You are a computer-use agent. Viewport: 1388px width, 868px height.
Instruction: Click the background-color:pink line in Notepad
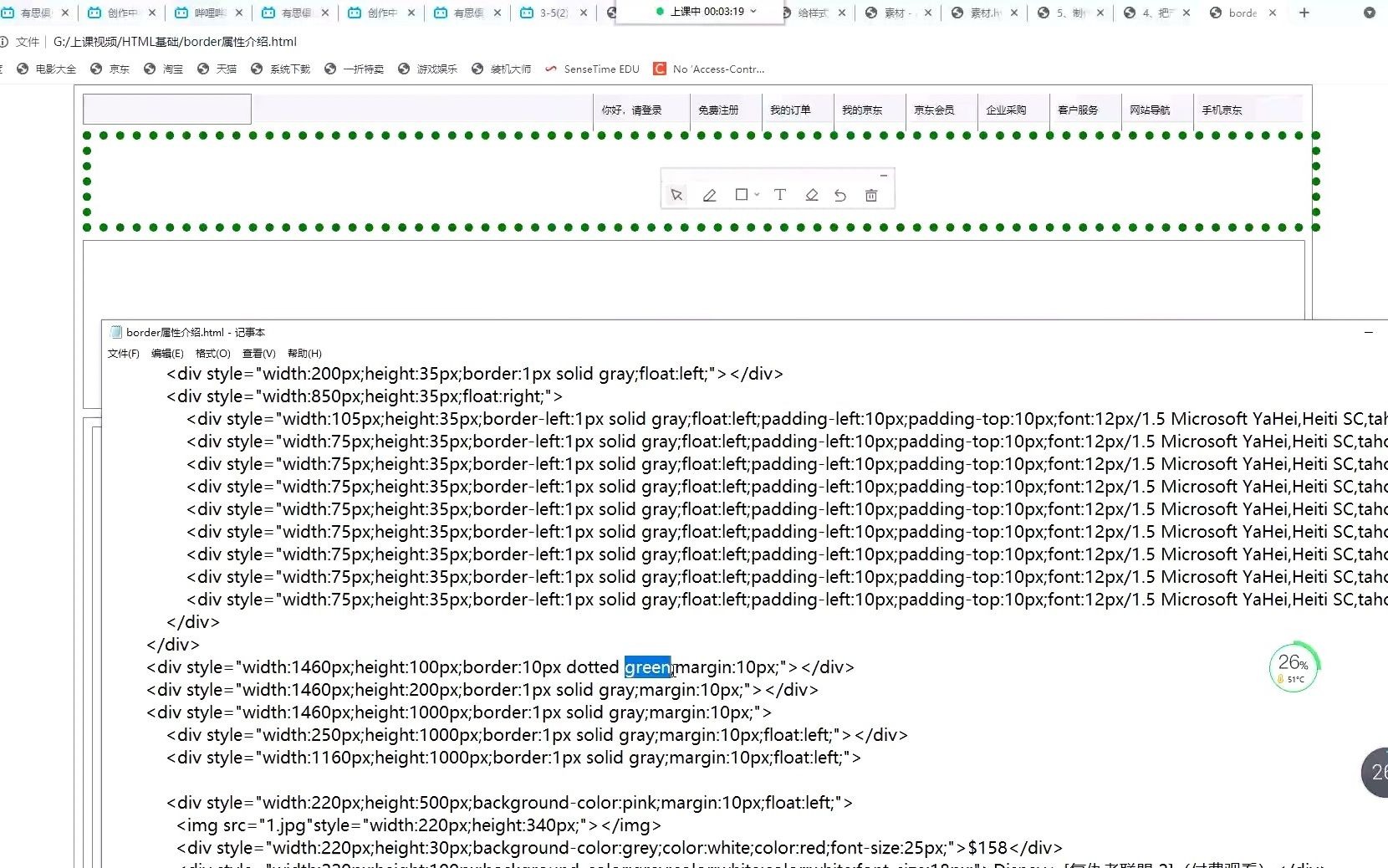(509, 803)
